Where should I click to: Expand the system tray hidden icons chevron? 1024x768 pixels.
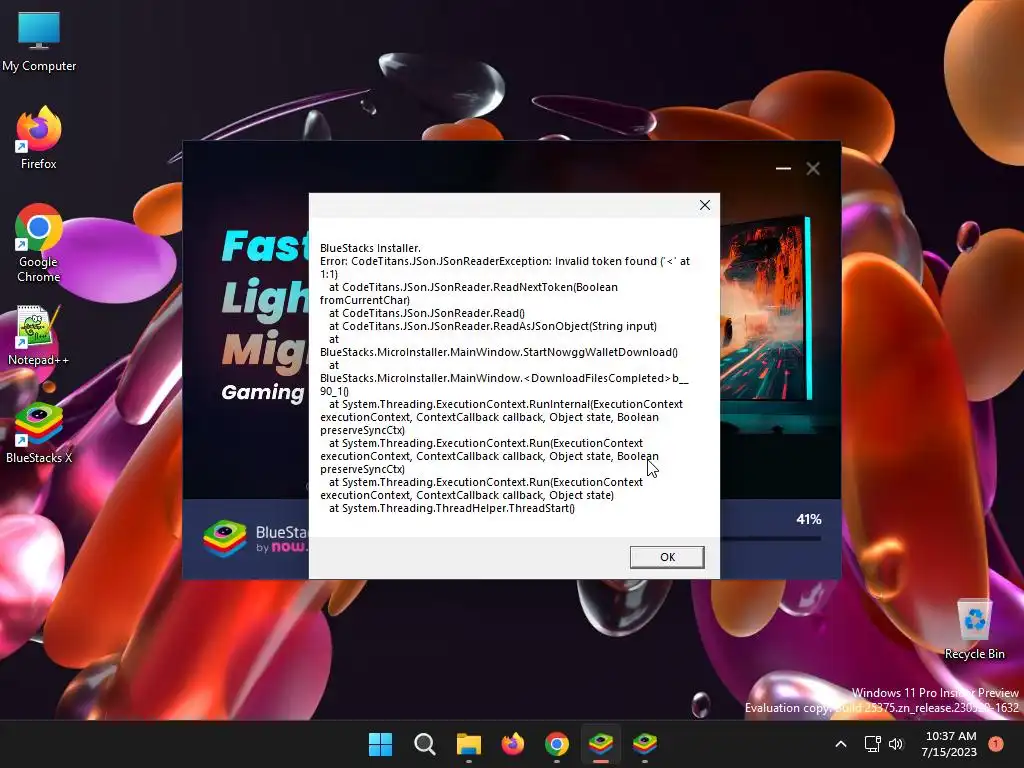point(841,744)
